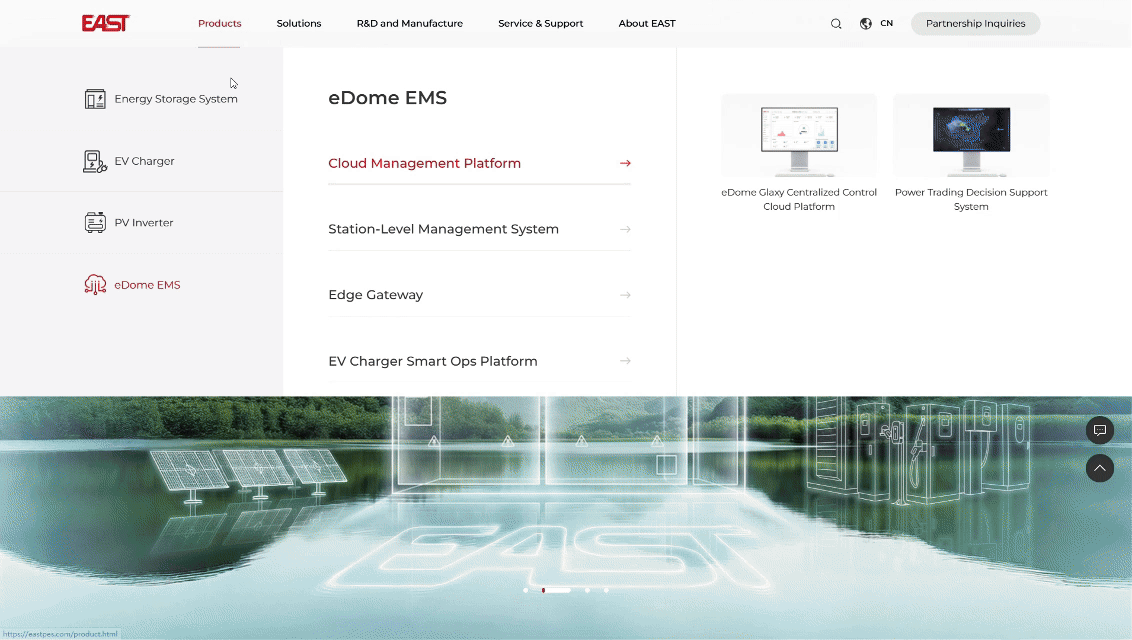Open the chat message icon

click(1100, 430)
